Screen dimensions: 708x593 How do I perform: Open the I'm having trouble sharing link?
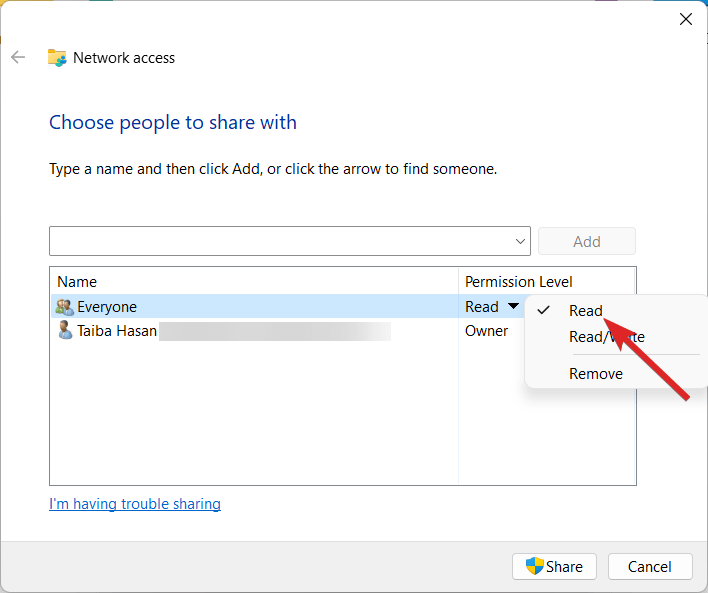point(135,504)
